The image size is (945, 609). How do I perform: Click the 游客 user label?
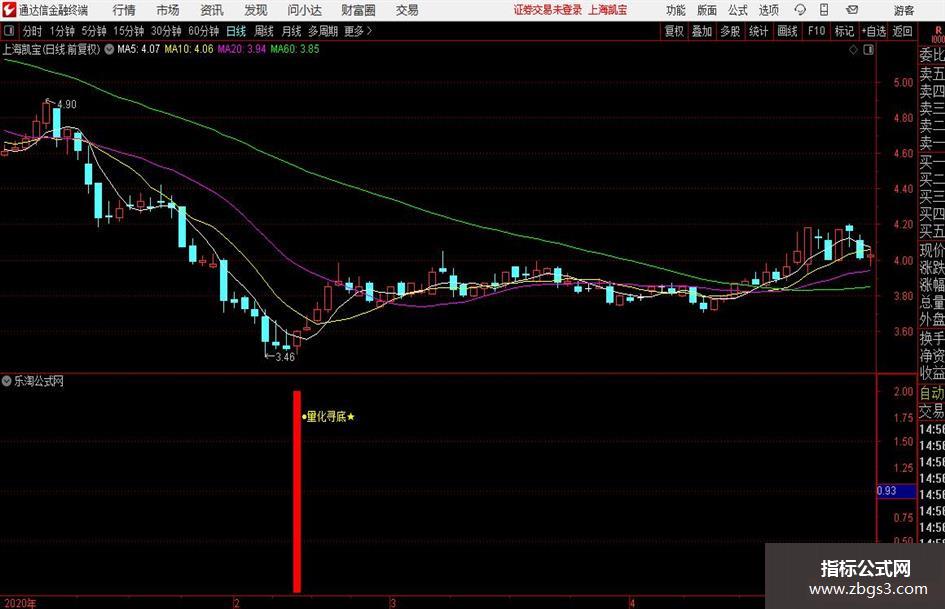coord(904,10)
